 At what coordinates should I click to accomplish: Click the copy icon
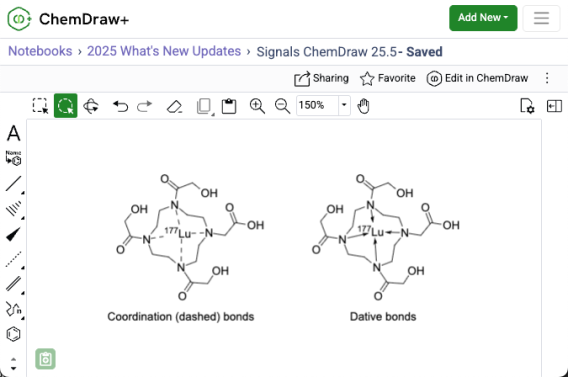[205, 106]
